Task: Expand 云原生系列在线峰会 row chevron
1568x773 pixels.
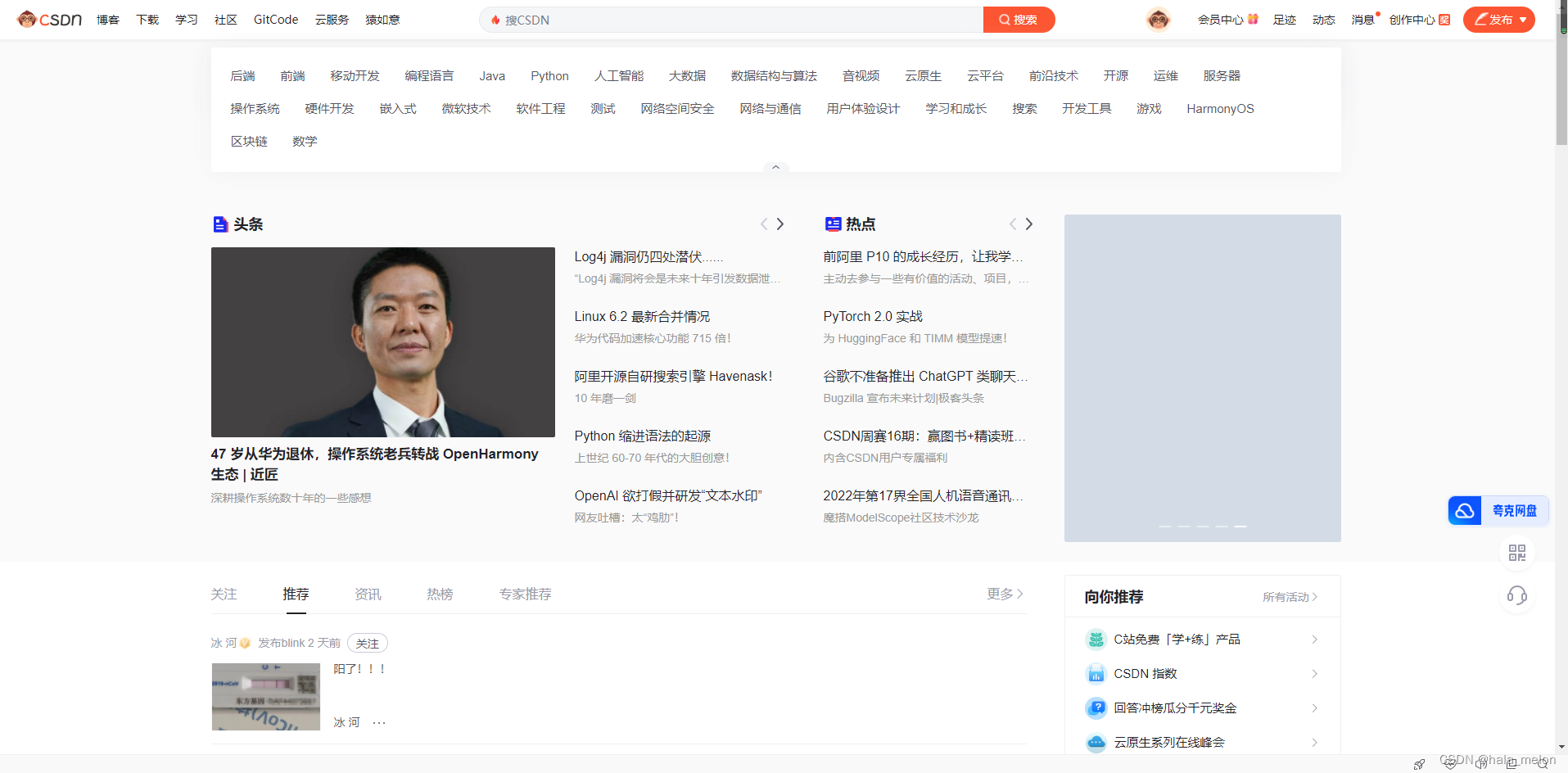Action: (x=1314, y=743)
